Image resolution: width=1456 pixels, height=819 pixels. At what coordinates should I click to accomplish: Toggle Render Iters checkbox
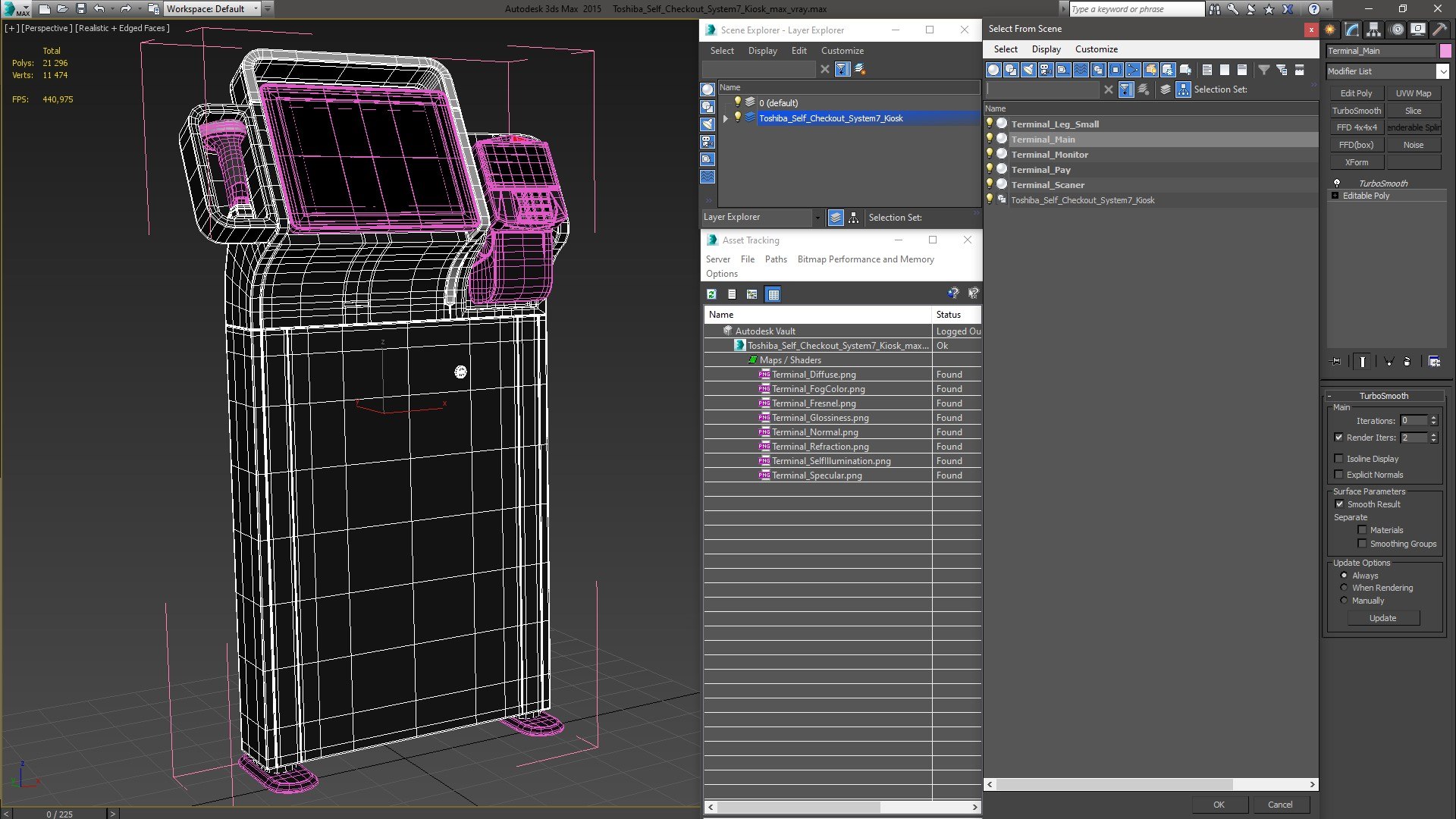coord(1338,438)
